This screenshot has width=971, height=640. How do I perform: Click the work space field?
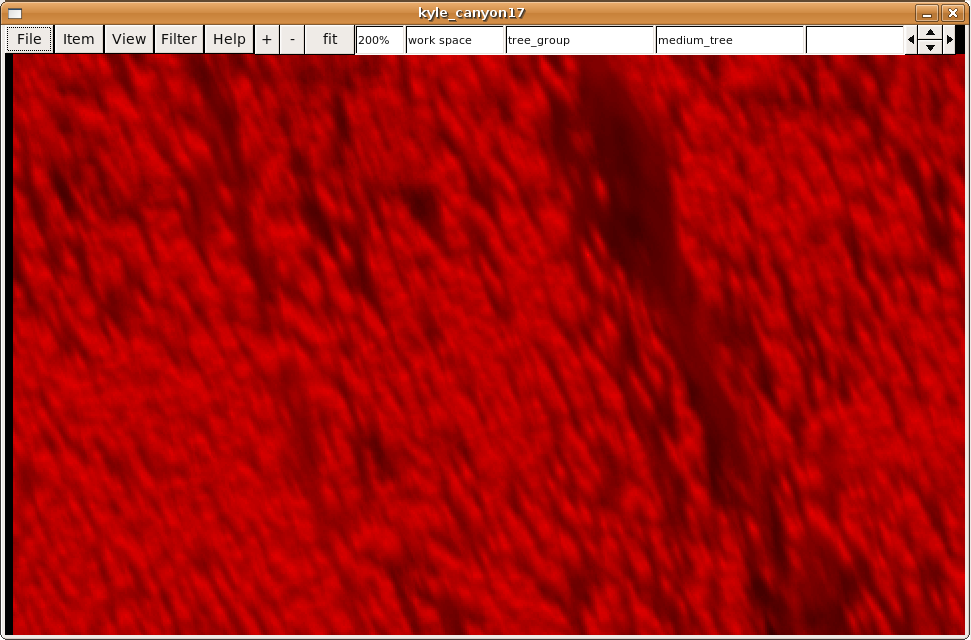(x=455, y=40)
